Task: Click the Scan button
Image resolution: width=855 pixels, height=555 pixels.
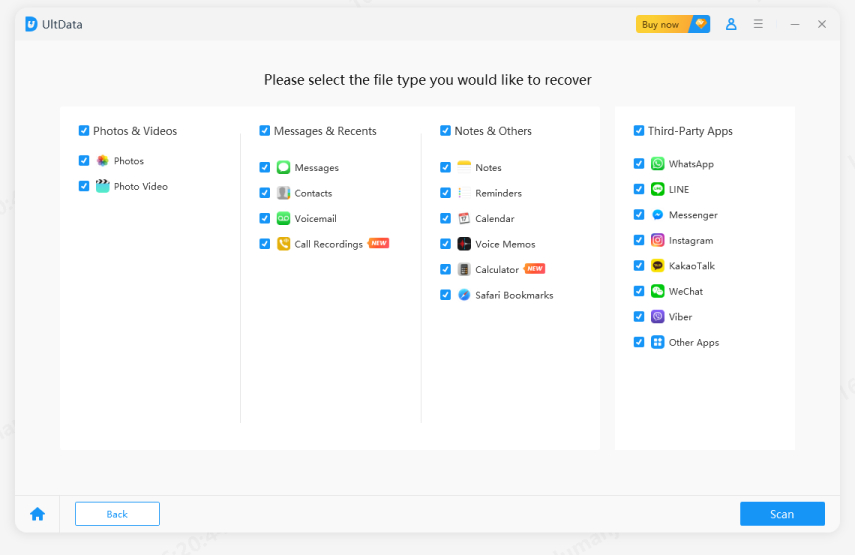Action: pyautogui.click(x=782, y=514)
